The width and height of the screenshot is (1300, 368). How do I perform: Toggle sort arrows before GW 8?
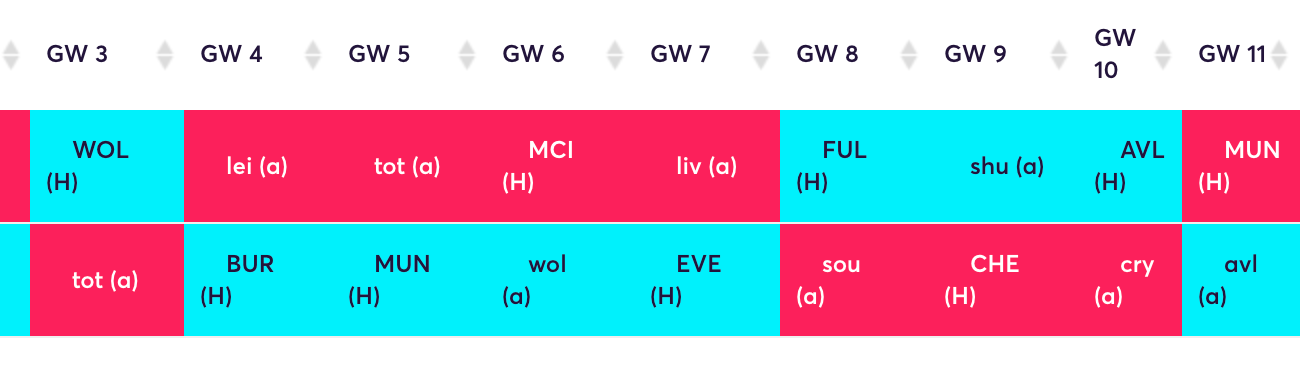[761, 54]
